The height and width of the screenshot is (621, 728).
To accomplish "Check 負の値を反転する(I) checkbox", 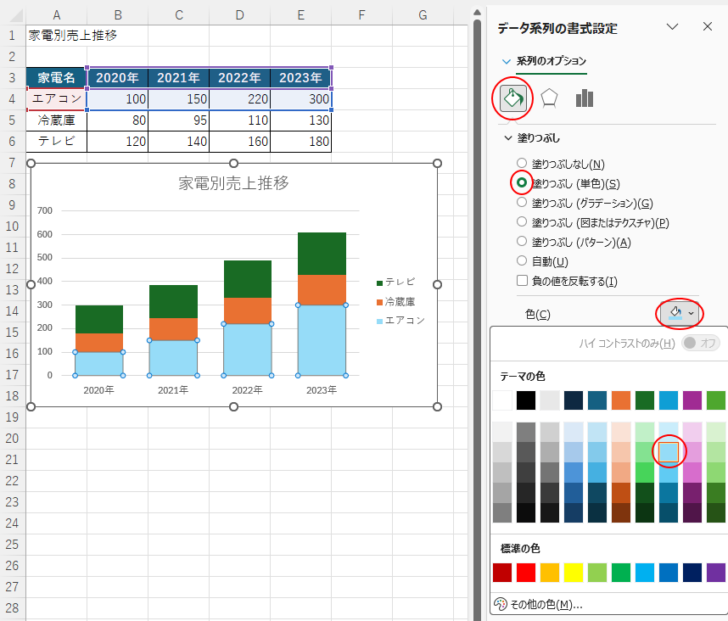I will [522, 280].
